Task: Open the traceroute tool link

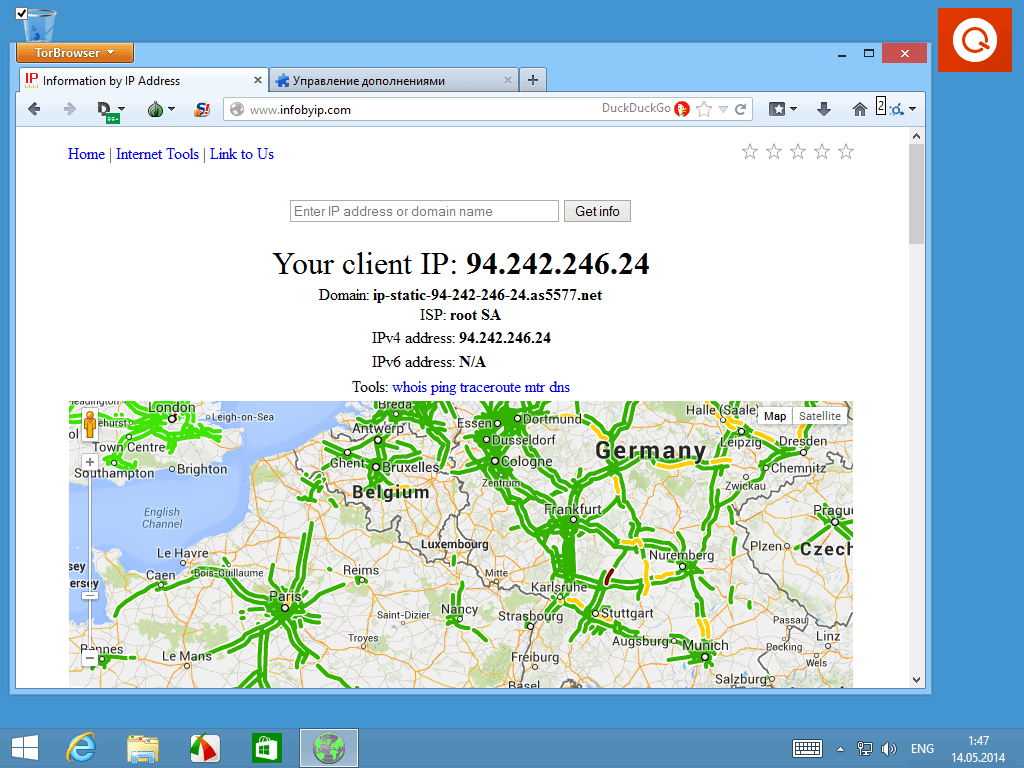Action: pos(490,387)
